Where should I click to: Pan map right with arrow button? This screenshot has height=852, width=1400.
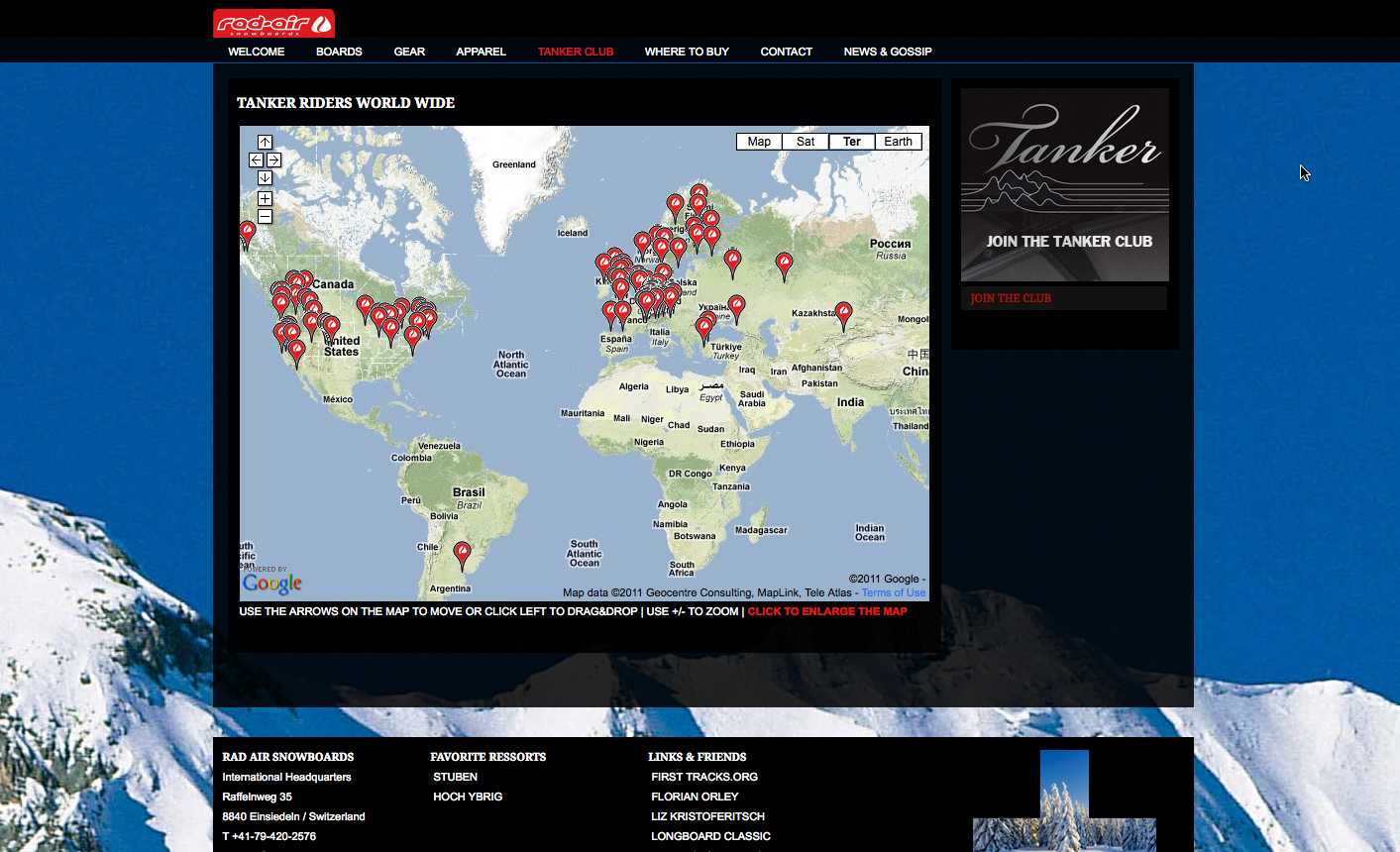pos(273,160)
